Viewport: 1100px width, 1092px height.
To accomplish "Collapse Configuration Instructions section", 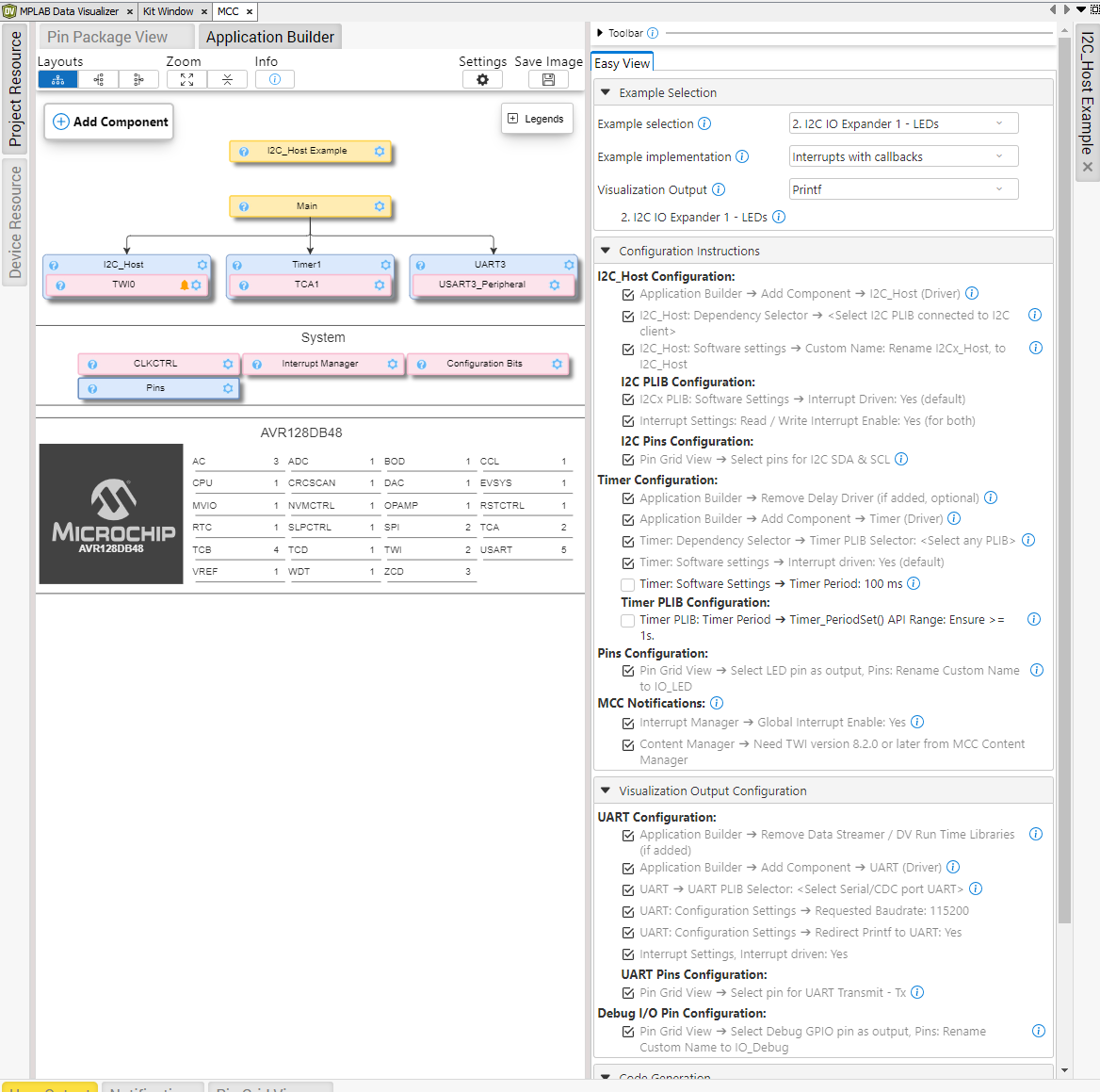I will [x=606, y=251].
